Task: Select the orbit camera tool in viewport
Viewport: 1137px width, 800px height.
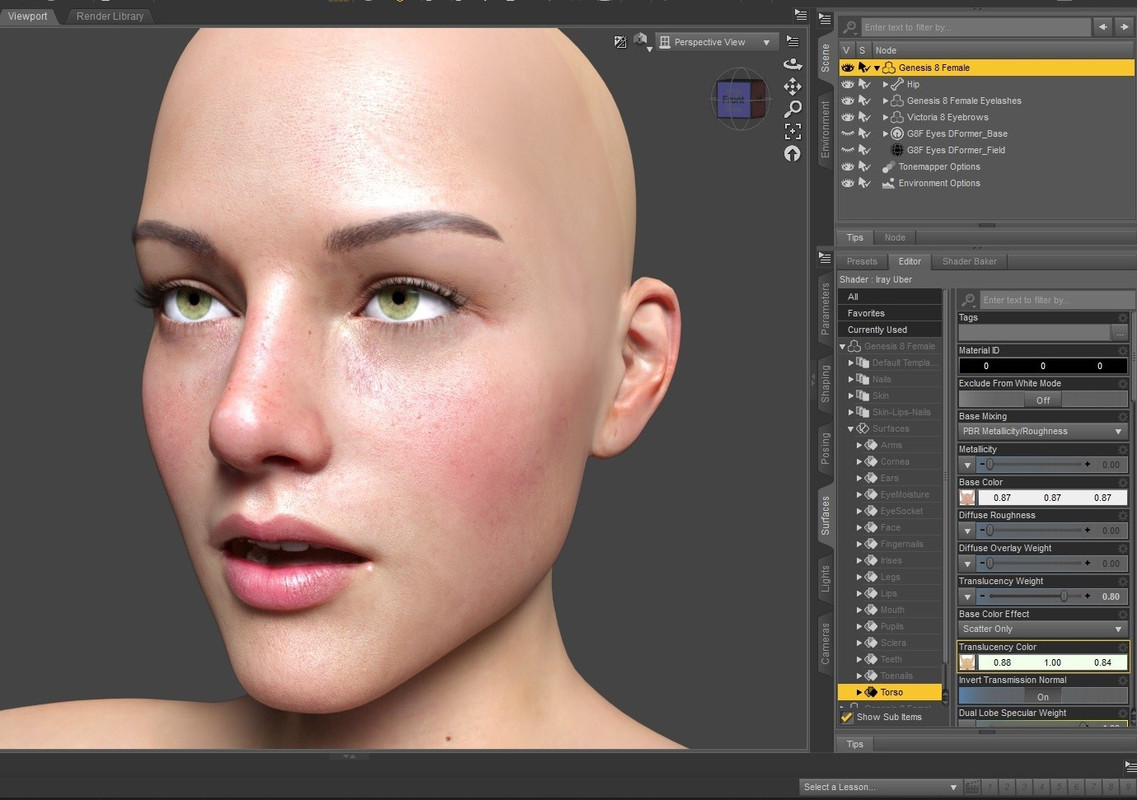Action: (x=793, y=64)
